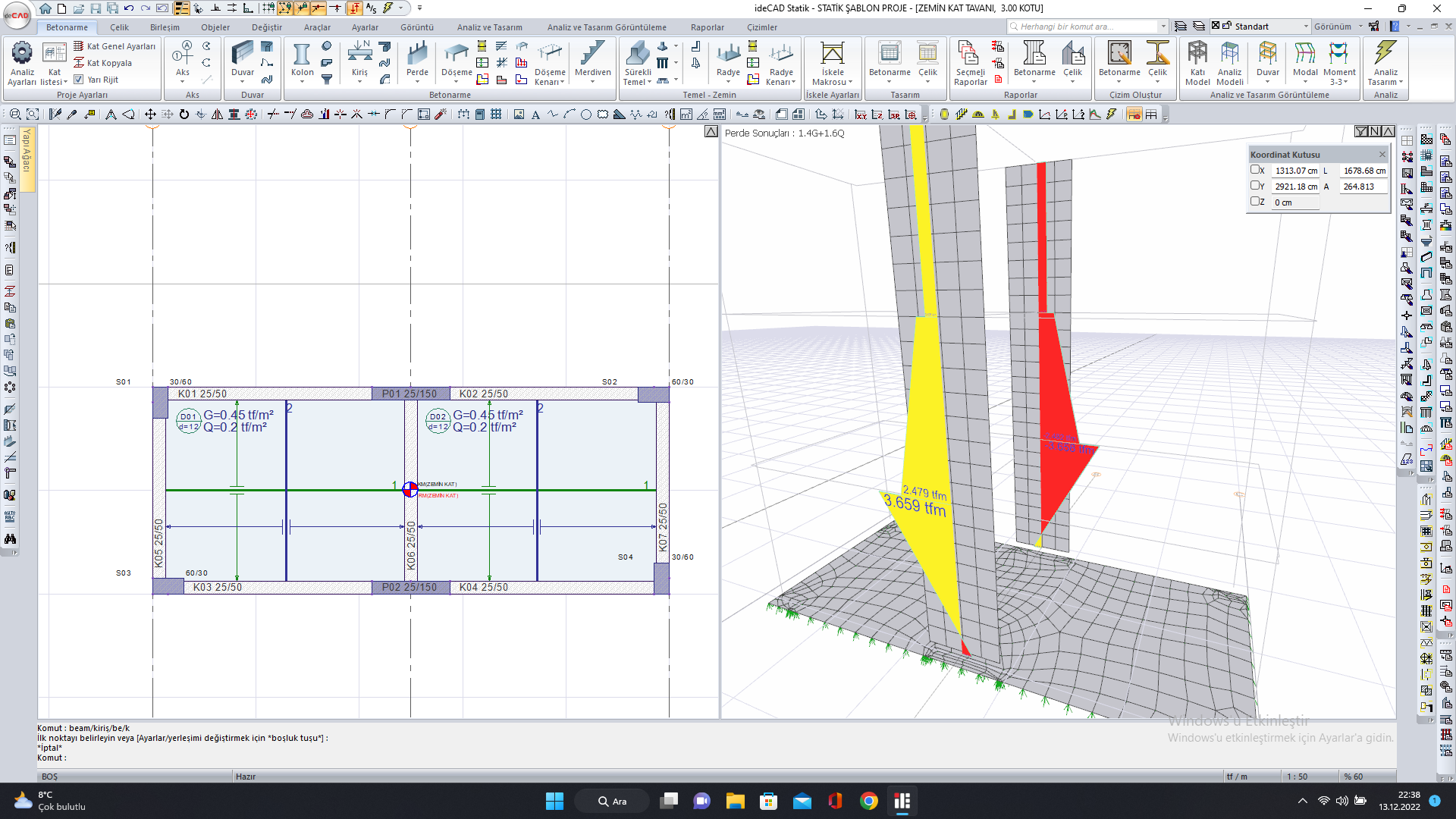
Task: Switch to the Değiştir ribbon tab
Action: tap(266, 27)
